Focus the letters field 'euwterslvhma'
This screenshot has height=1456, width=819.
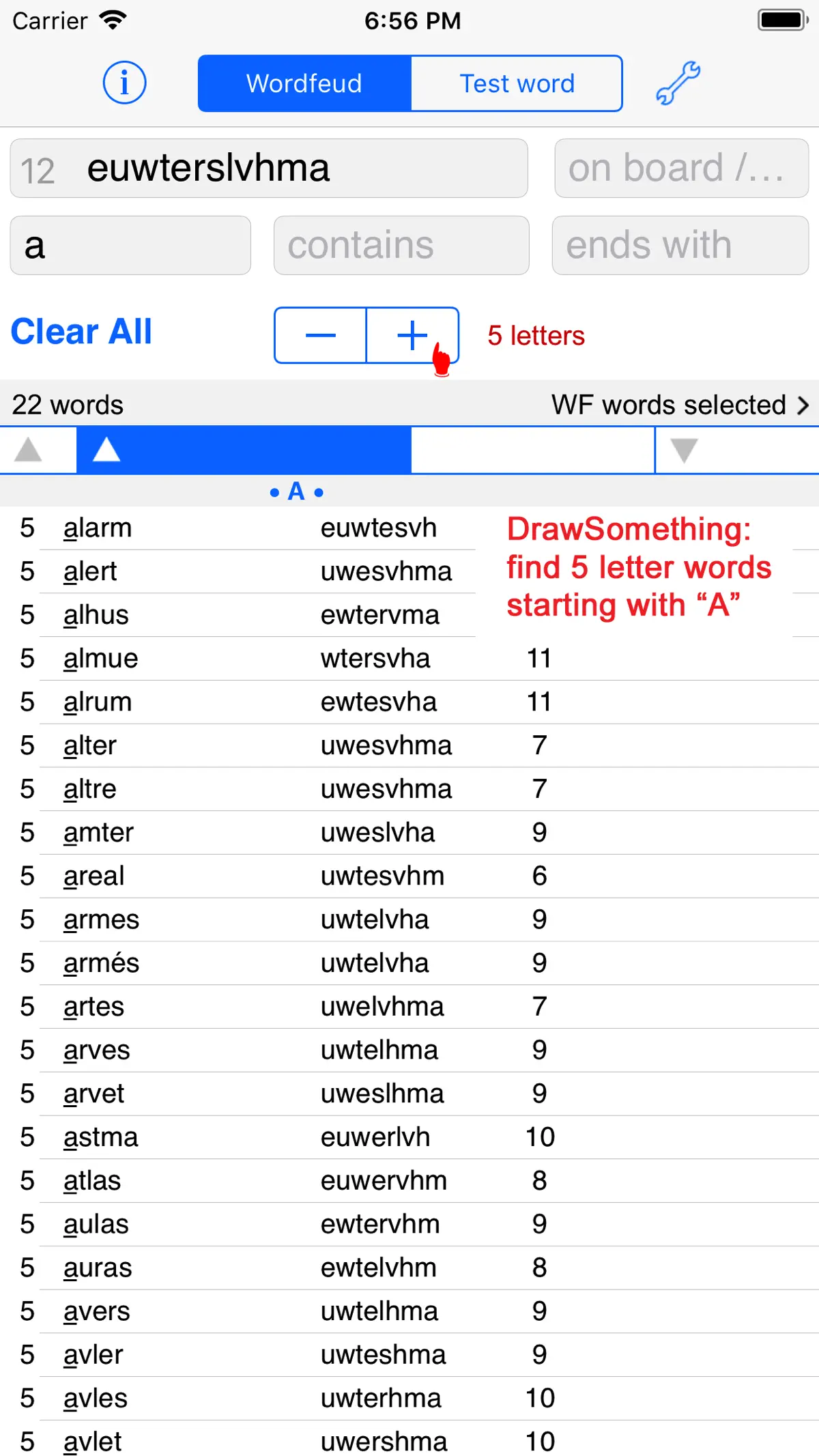(269, 169)
